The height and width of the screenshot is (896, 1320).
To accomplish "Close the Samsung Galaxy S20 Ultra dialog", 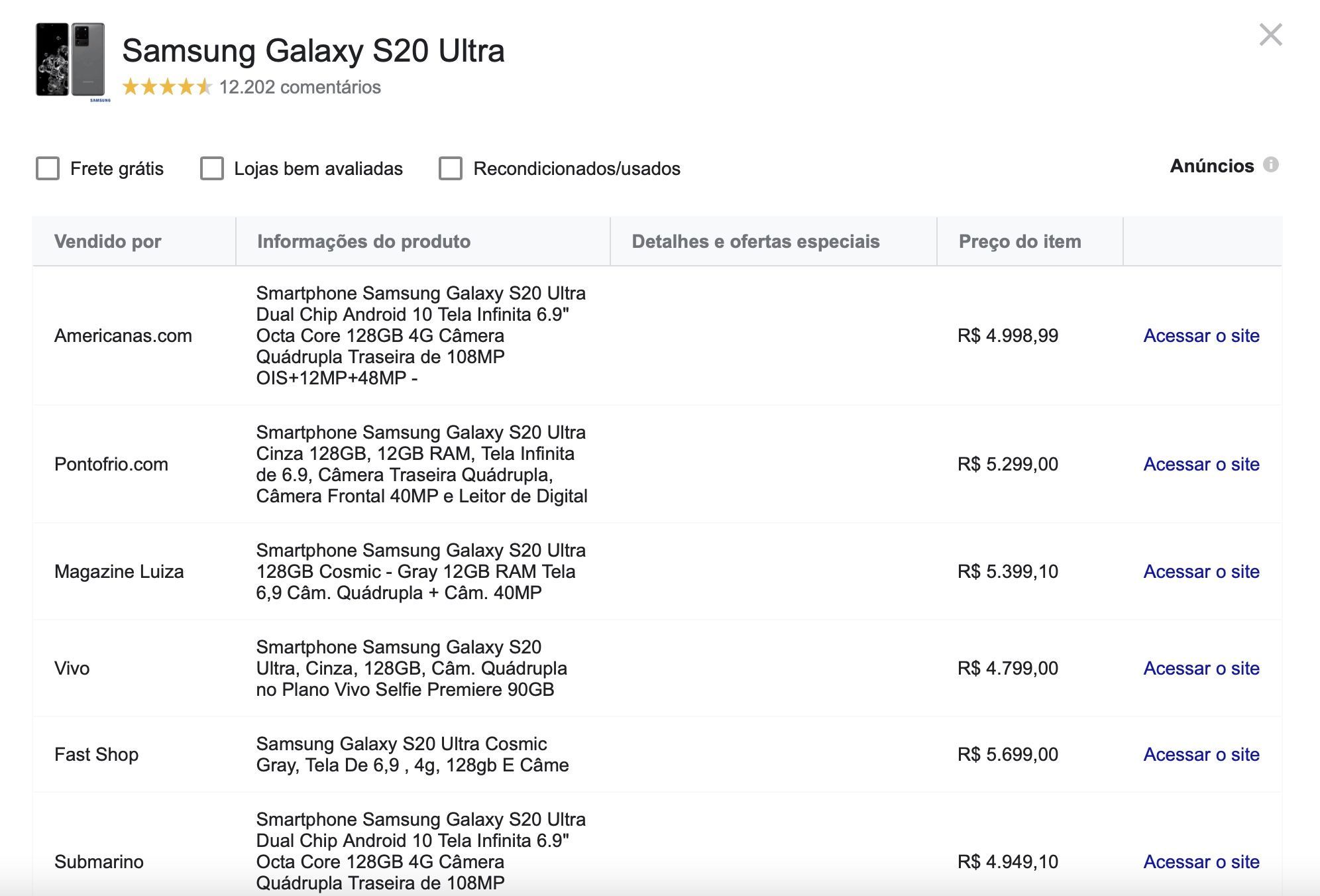I will [1270, 35].
